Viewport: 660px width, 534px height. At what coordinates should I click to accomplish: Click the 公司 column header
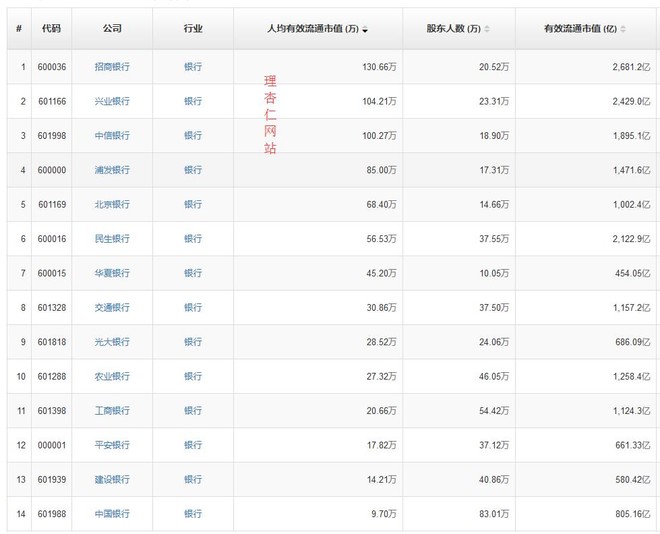tap(112, 29)
